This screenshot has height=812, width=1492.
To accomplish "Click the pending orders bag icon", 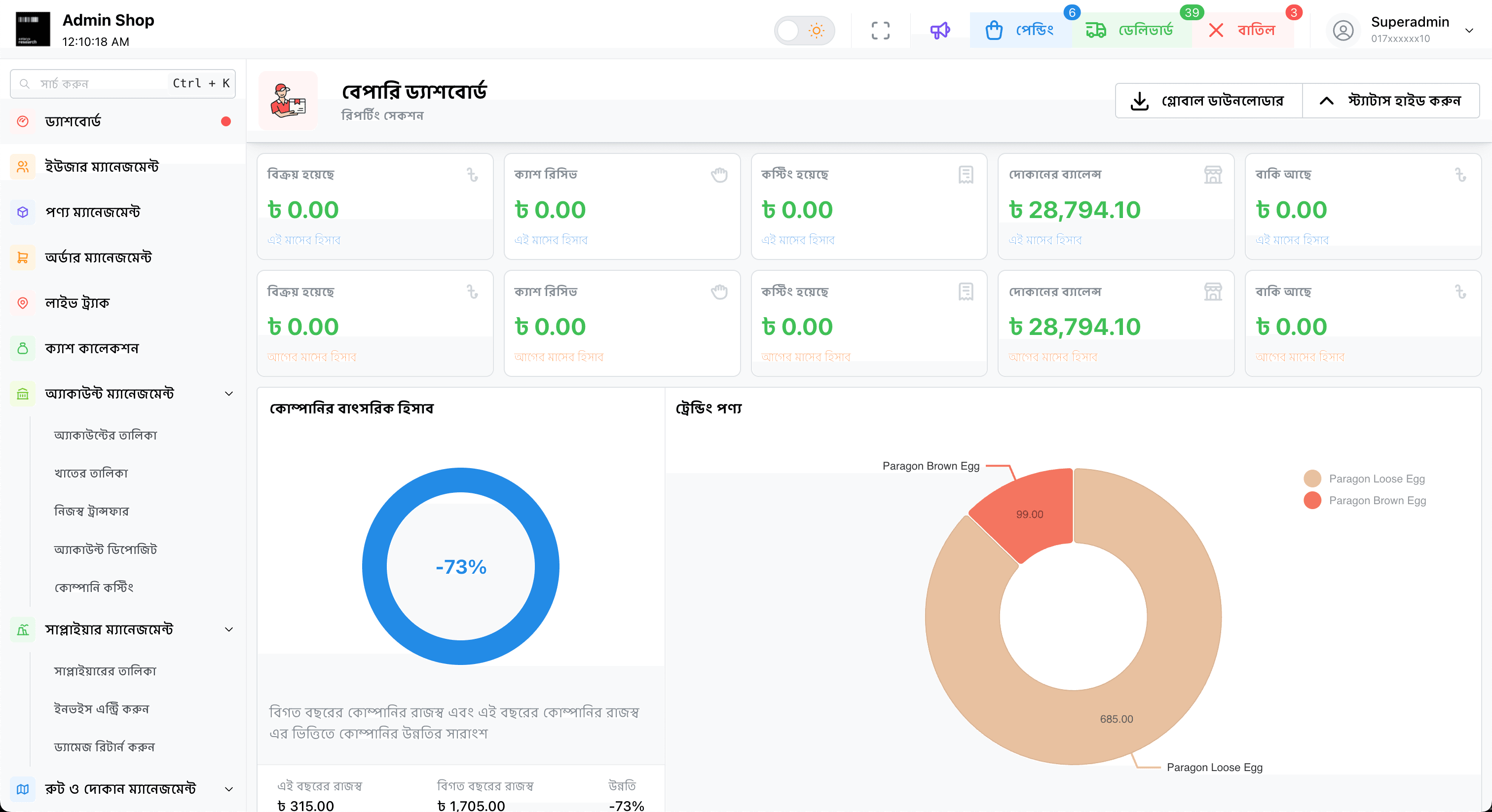I will coord(994,30).
